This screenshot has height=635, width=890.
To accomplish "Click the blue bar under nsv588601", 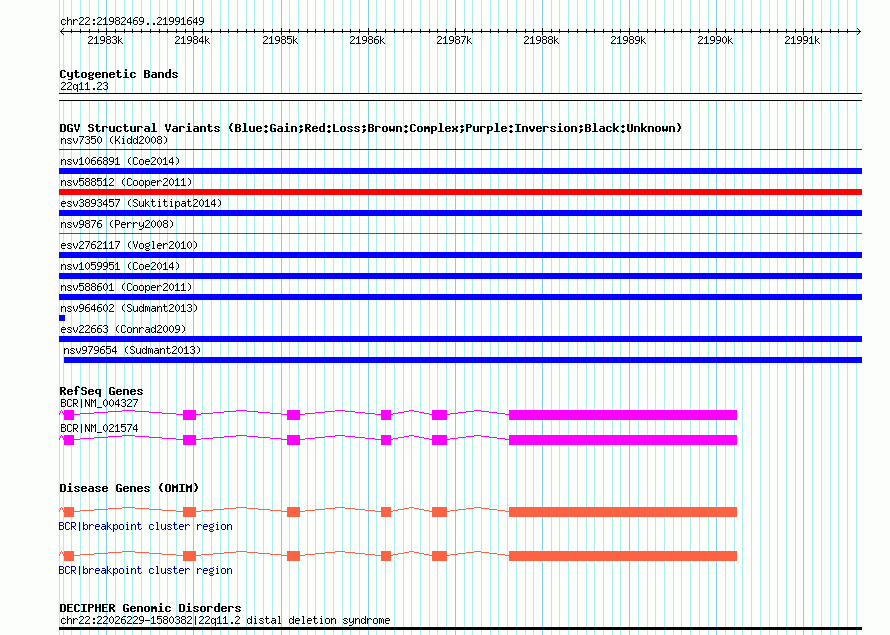I will click(460, 297).
